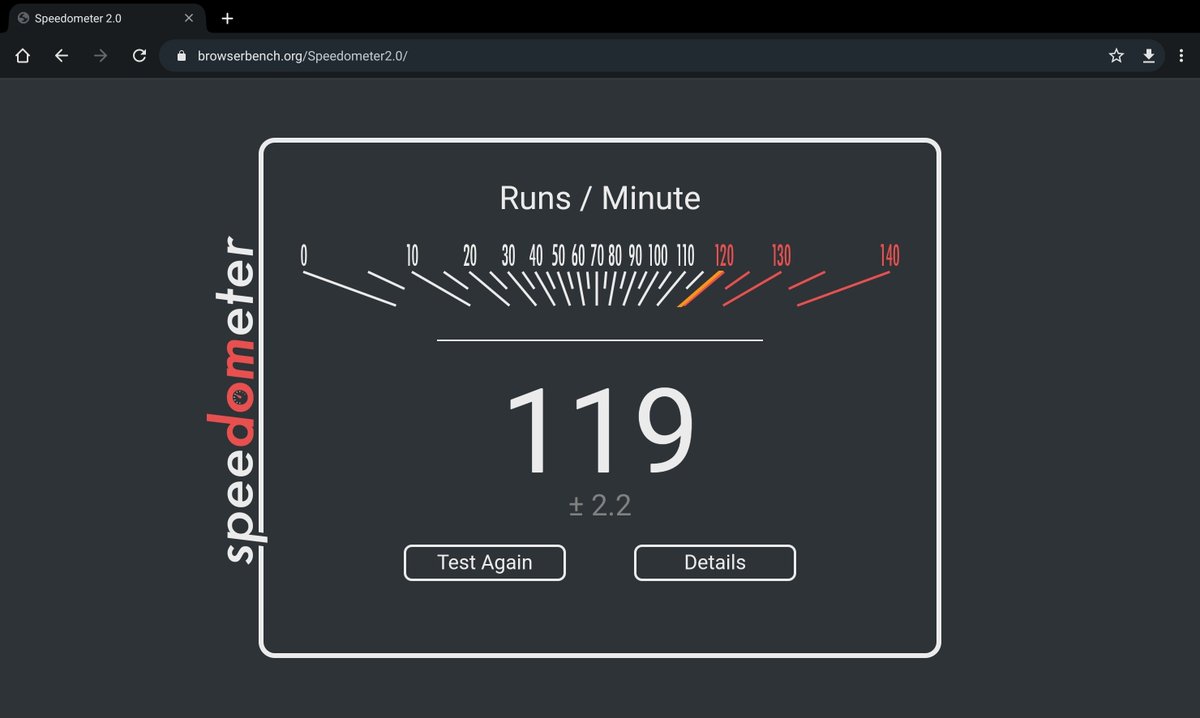The width and height of the screenshot is (1200, 718).
Task: Click the 120 label on gauge
Action: point(724,256)
